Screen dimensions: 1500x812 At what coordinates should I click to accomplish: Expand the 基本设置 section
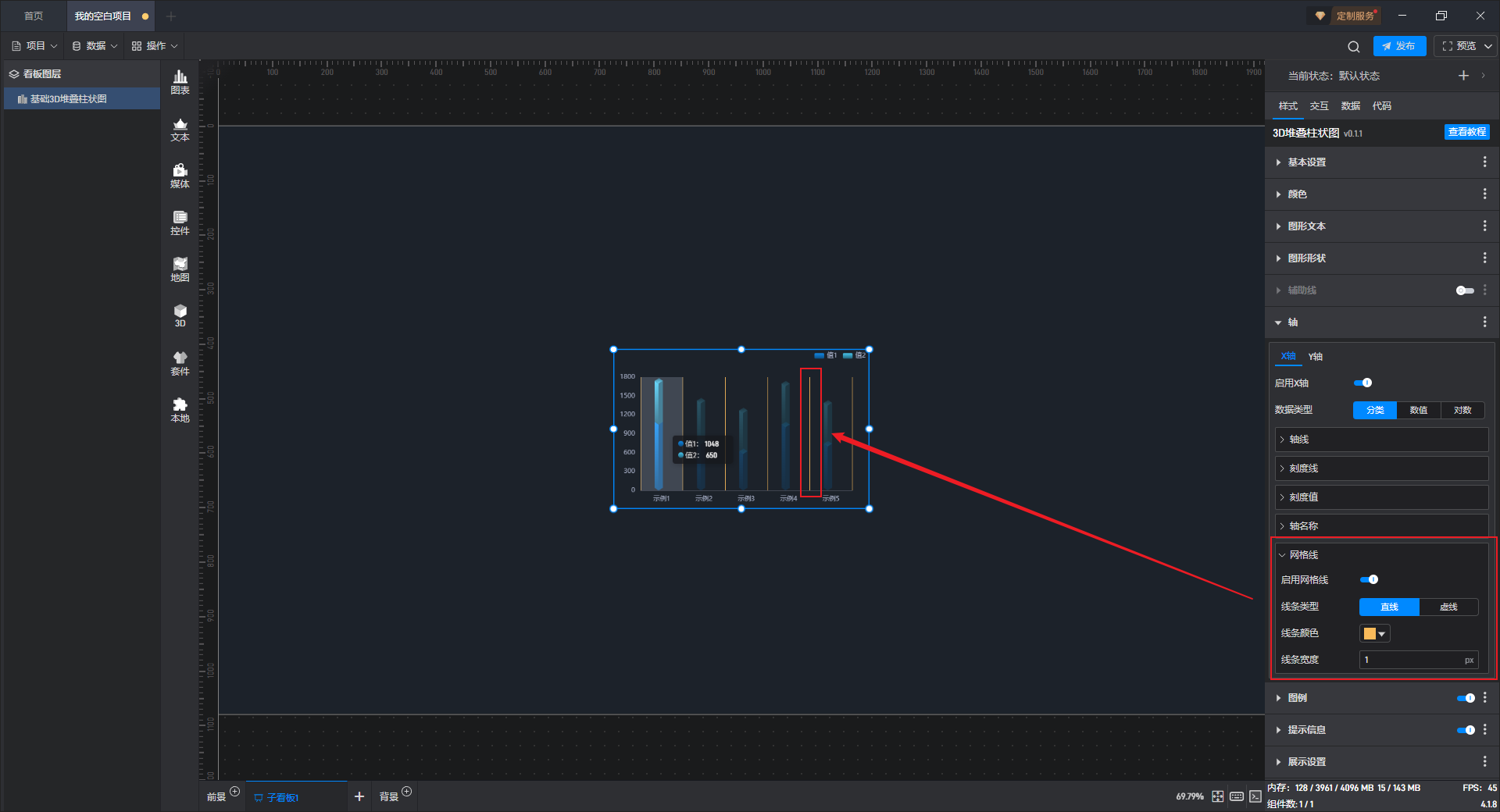1278,162
